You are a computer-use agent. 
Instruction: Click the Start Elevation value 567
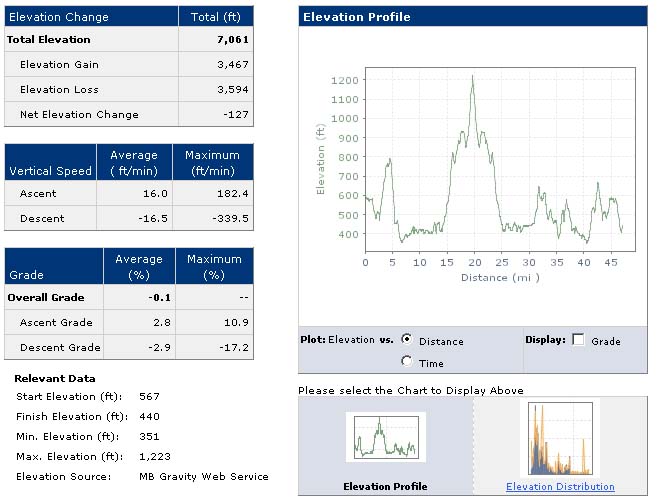(149, 397)
